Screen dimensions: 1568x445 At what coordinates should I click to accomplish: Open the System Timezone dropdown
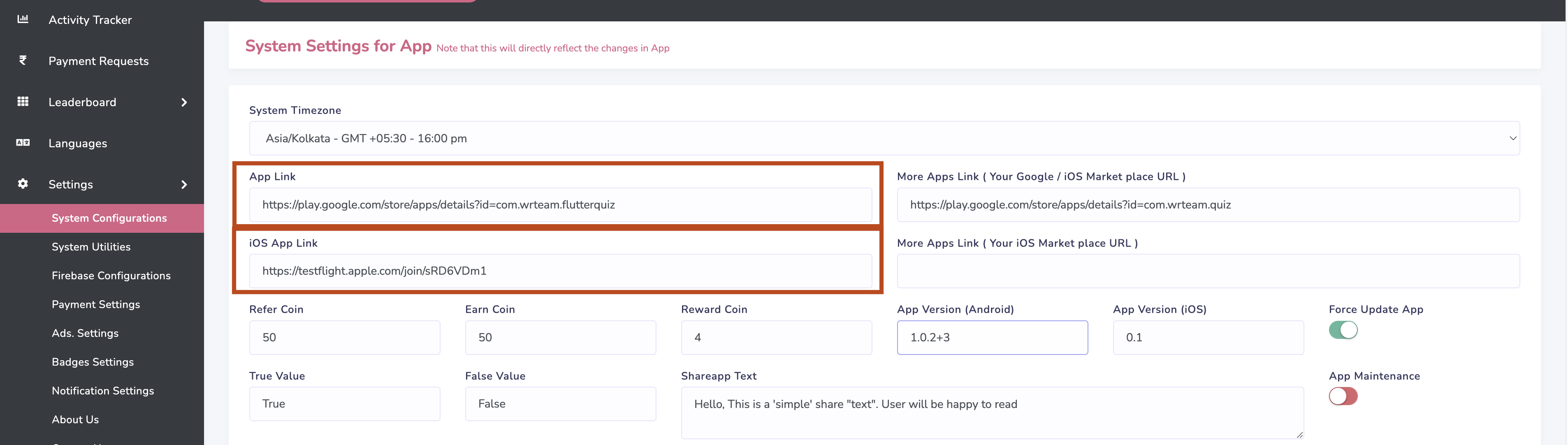[884, 138]
